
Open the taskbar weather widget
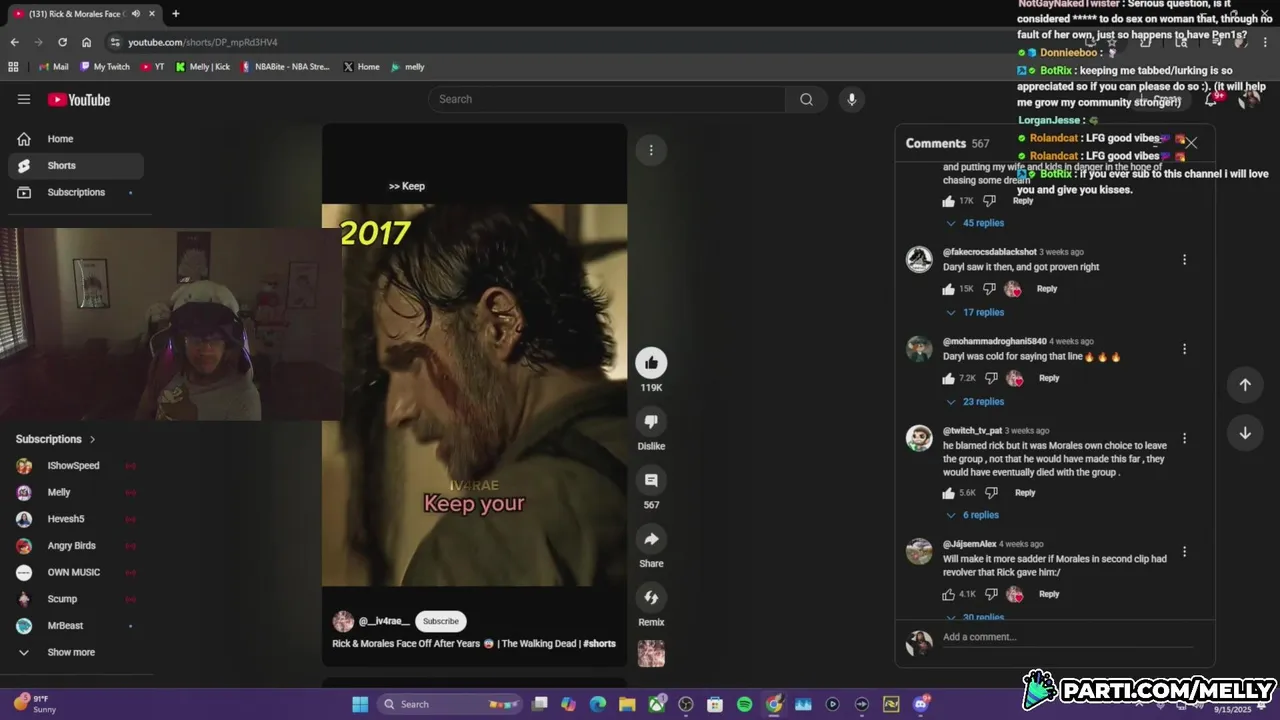[35, 704]
